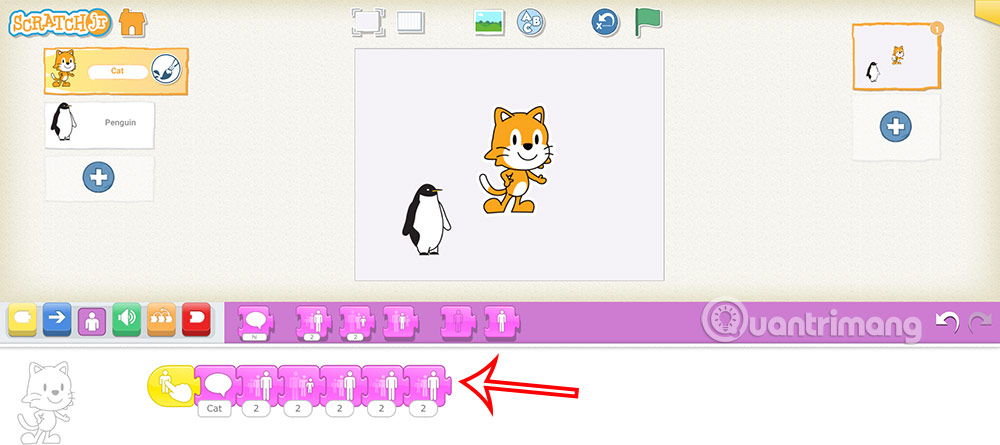Tap the final Grow block ending the script
The height and width of the screenshot is (445, 1000).
click(427, 386)
